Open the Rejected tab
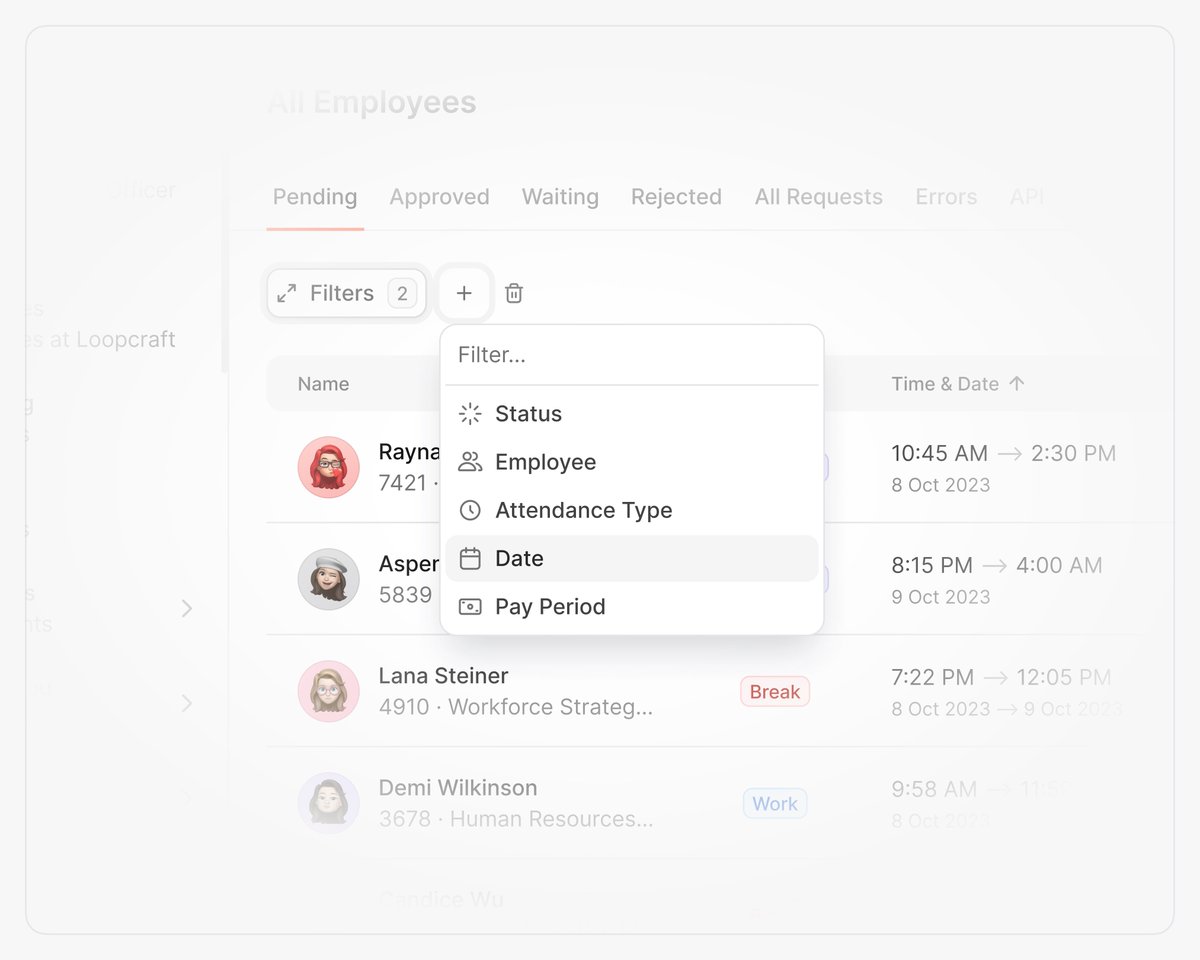 pos(676,197)
